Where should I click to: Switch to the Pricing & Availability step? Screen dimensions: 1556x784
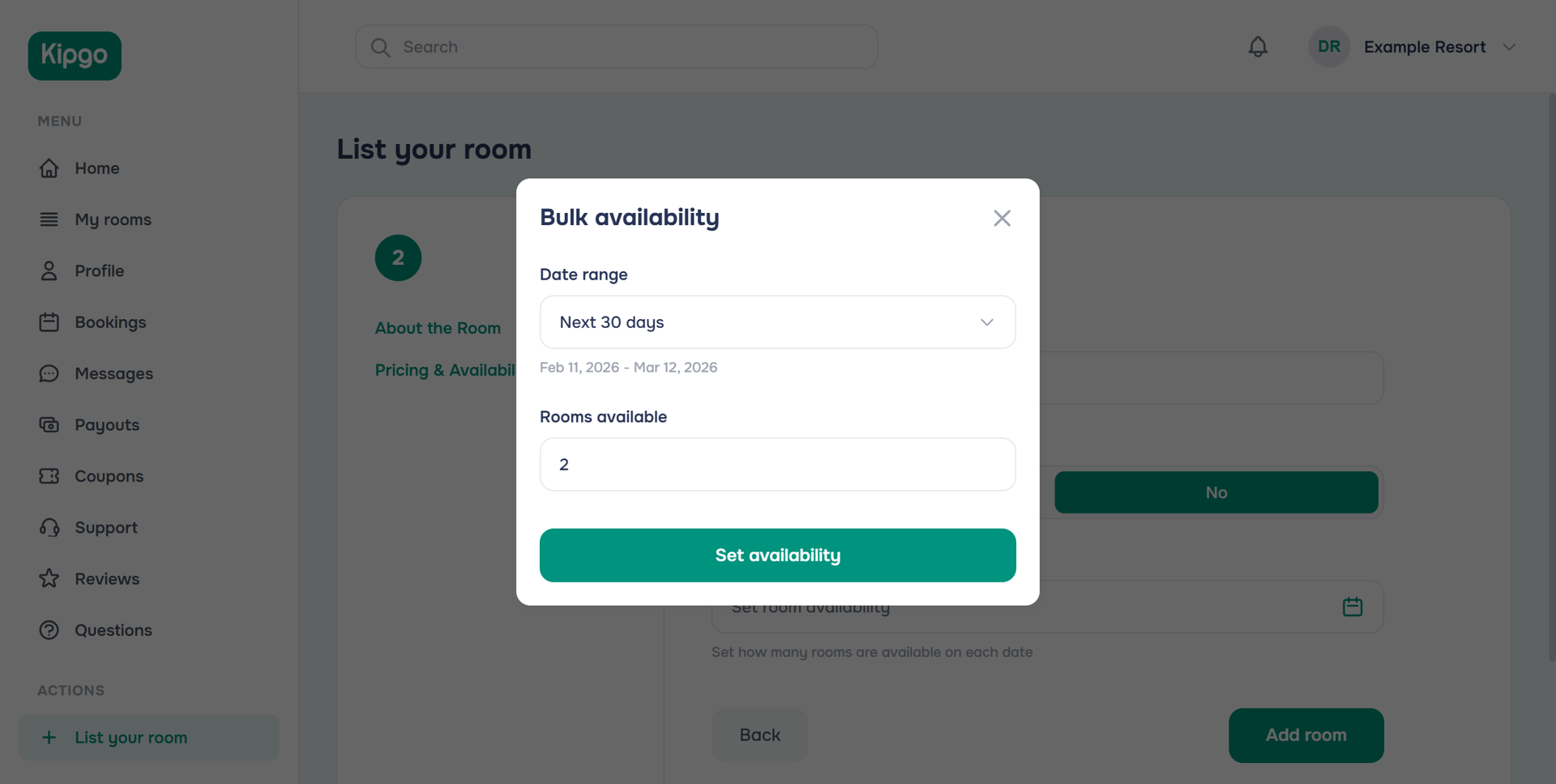[446, 369]
